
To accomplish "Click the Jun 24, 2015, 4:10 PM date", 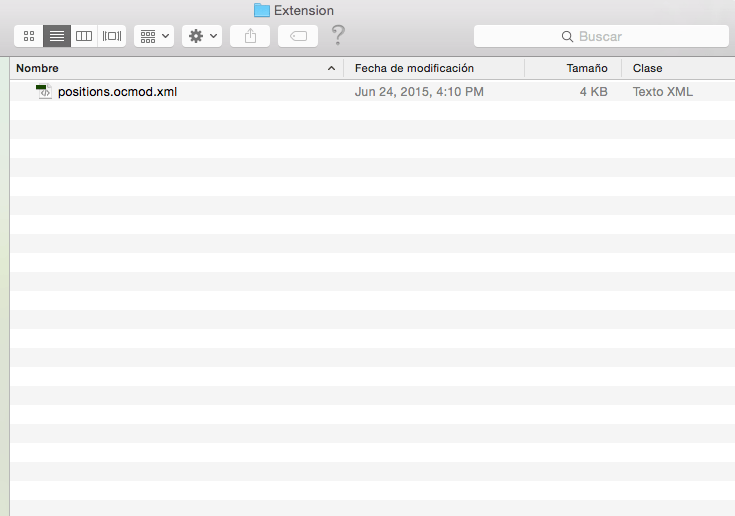I will tap(419, 92).
